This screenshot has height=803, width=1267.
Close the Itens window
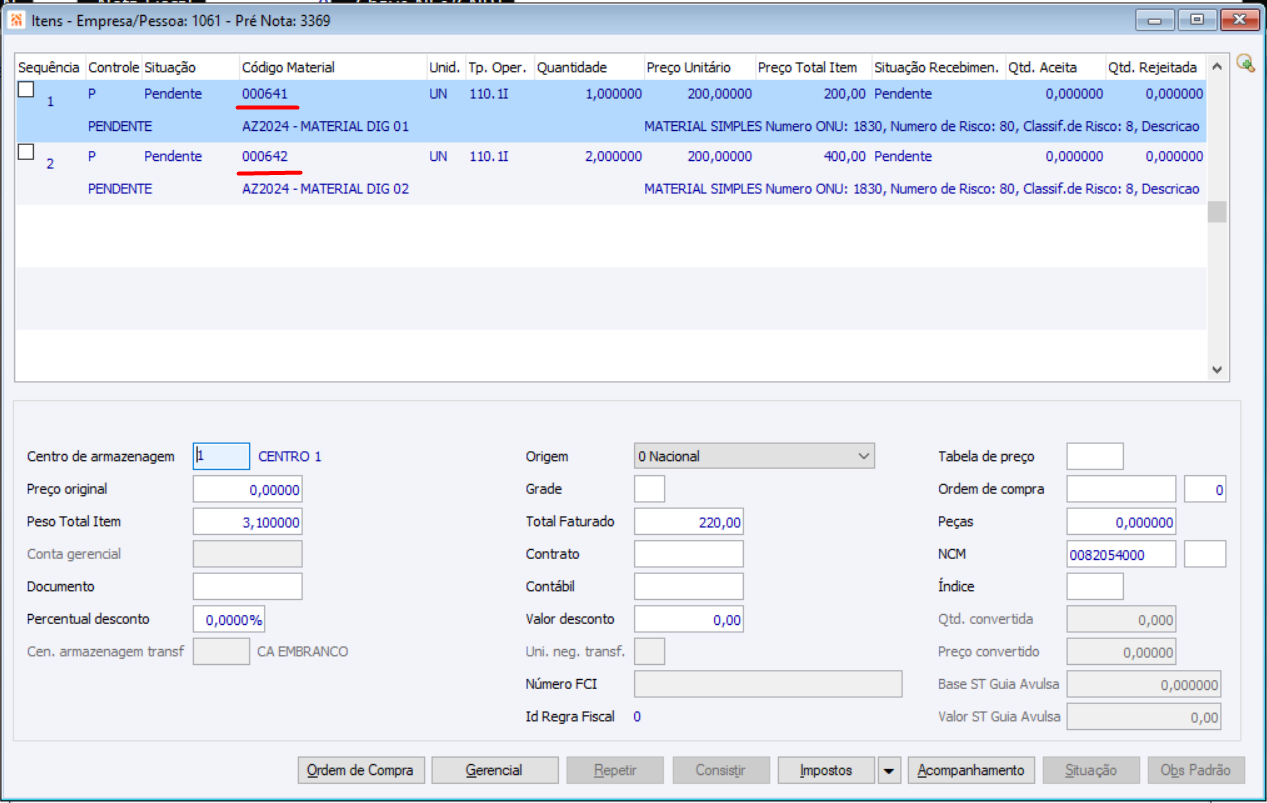pos(1239,19)
